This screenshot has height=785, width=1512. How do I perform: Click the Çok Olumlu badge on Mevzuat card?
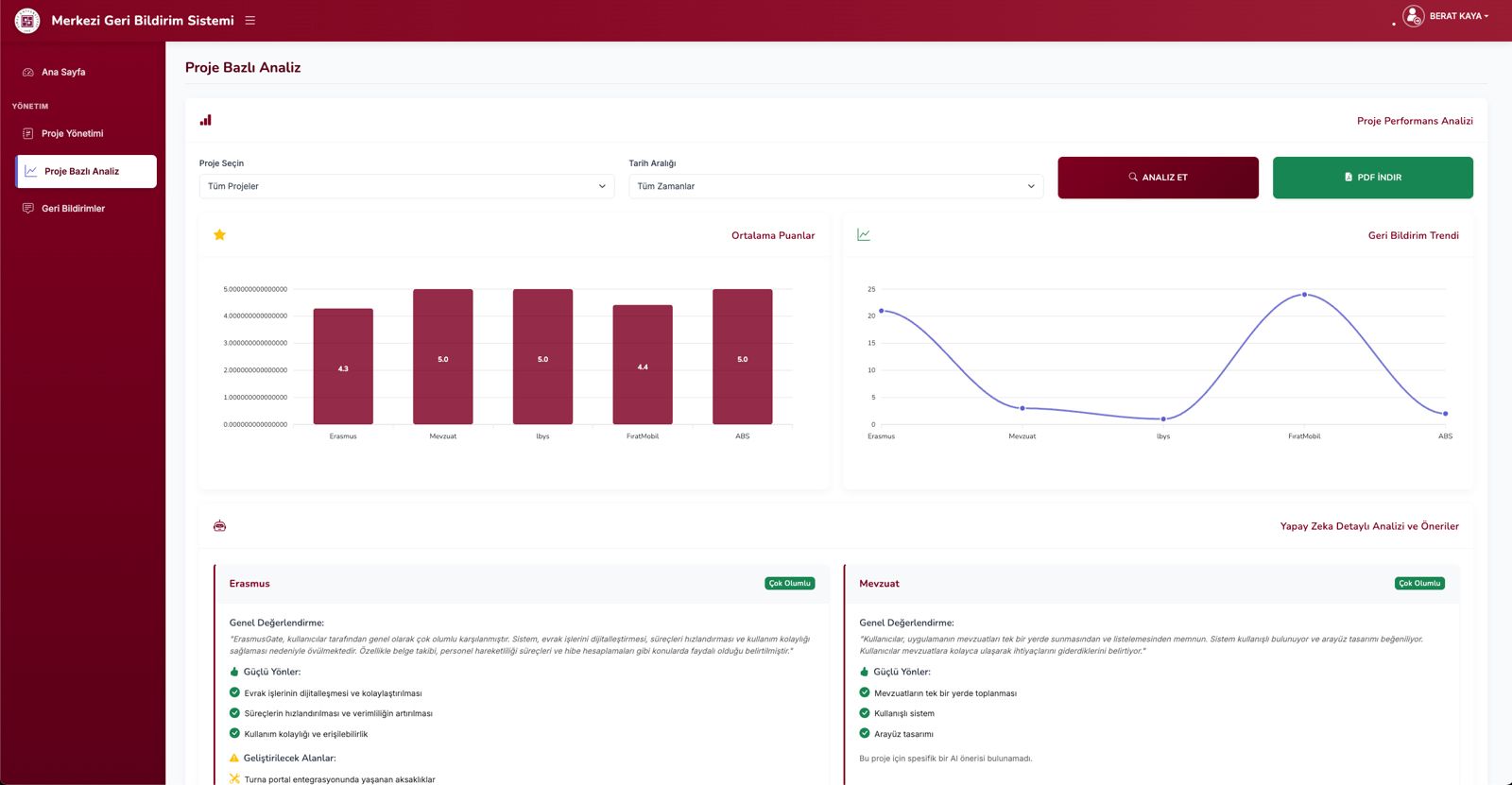coord(1419,584)
